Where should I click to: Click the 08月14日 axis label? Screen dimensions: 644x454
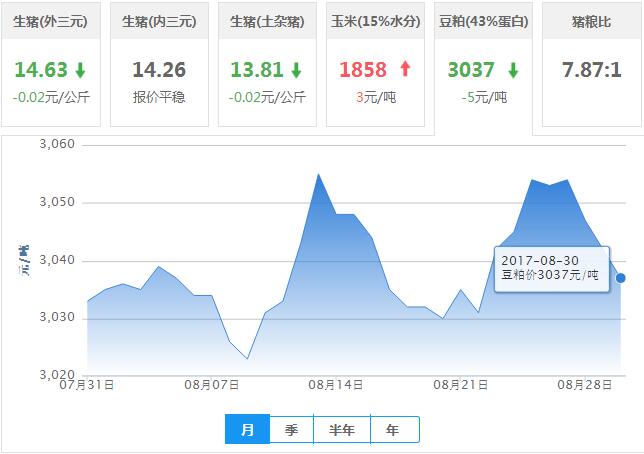click(336, 385)
